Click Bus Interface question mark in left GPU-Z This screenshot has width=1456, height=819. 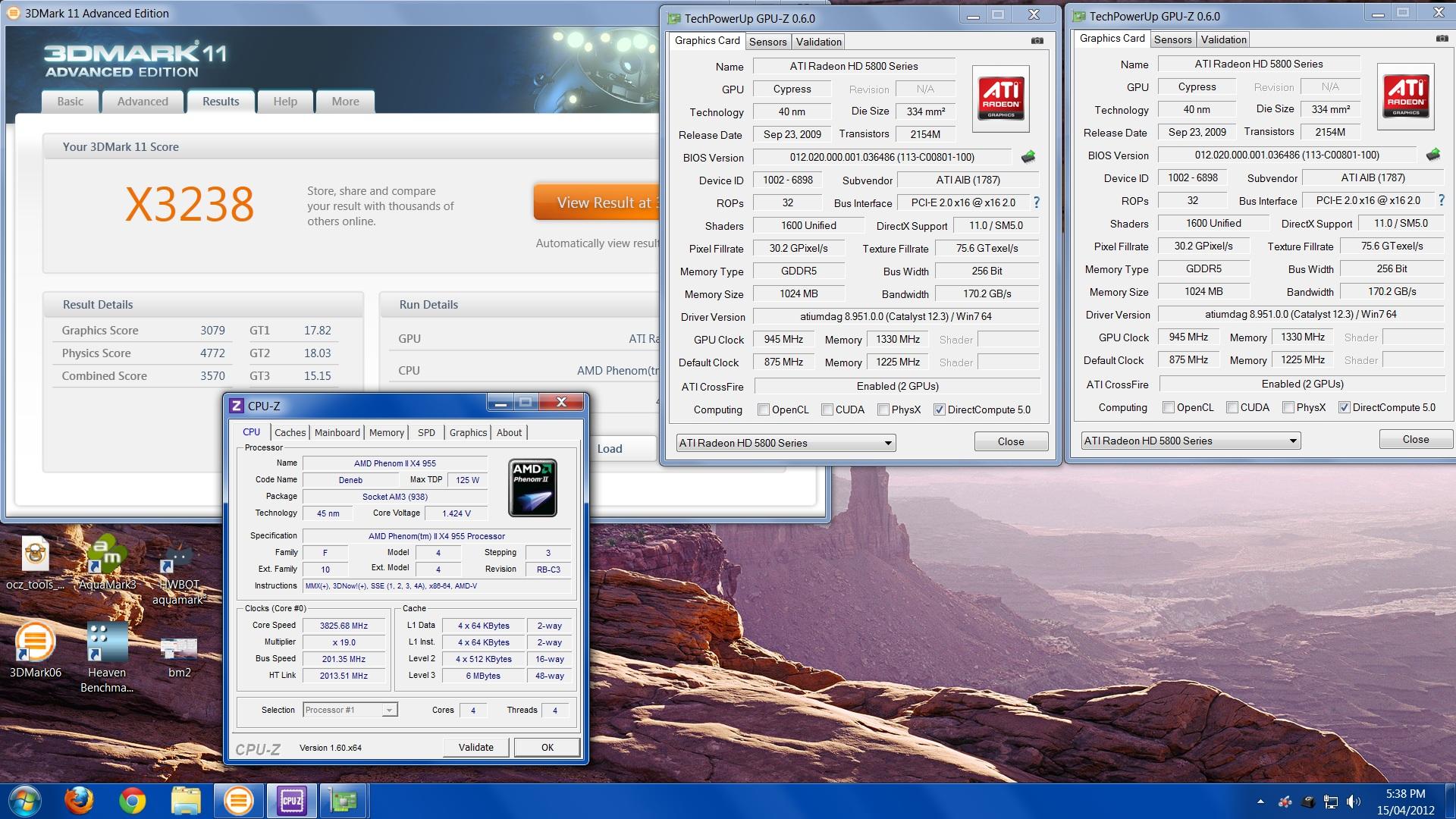click(x=1037, y=202)
